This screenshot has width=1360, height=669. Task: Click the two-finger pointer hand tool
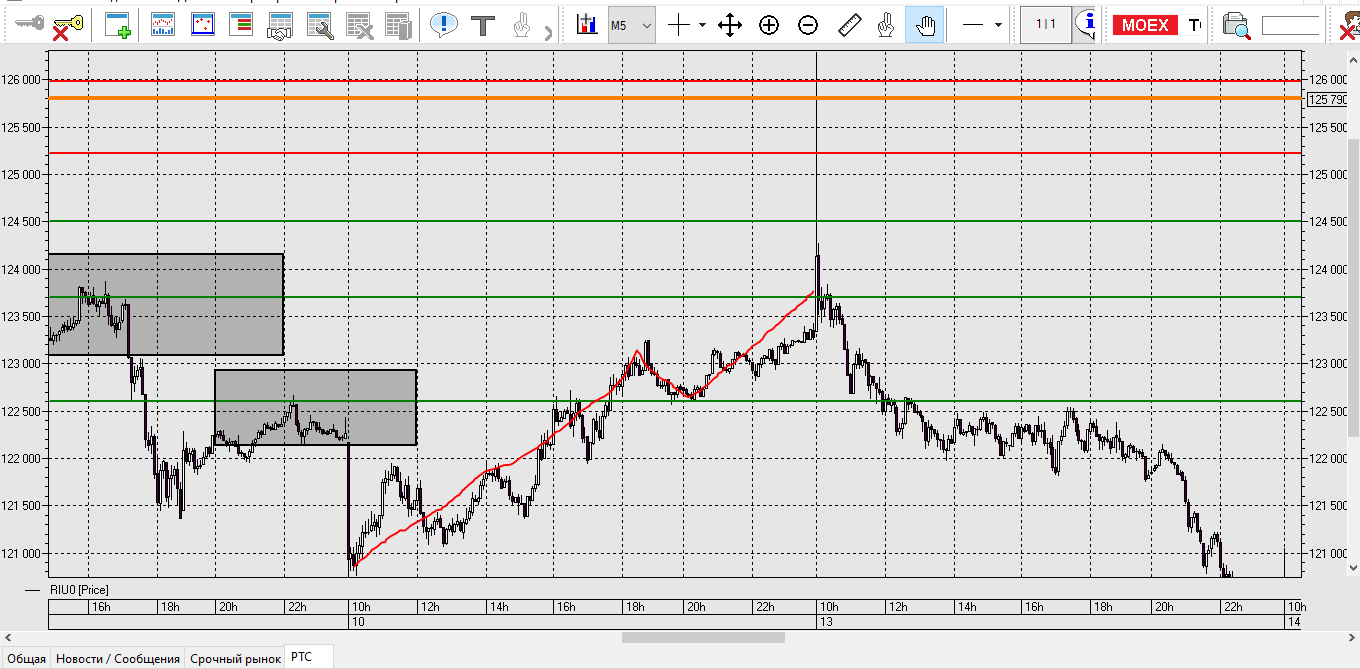point(885,25)
